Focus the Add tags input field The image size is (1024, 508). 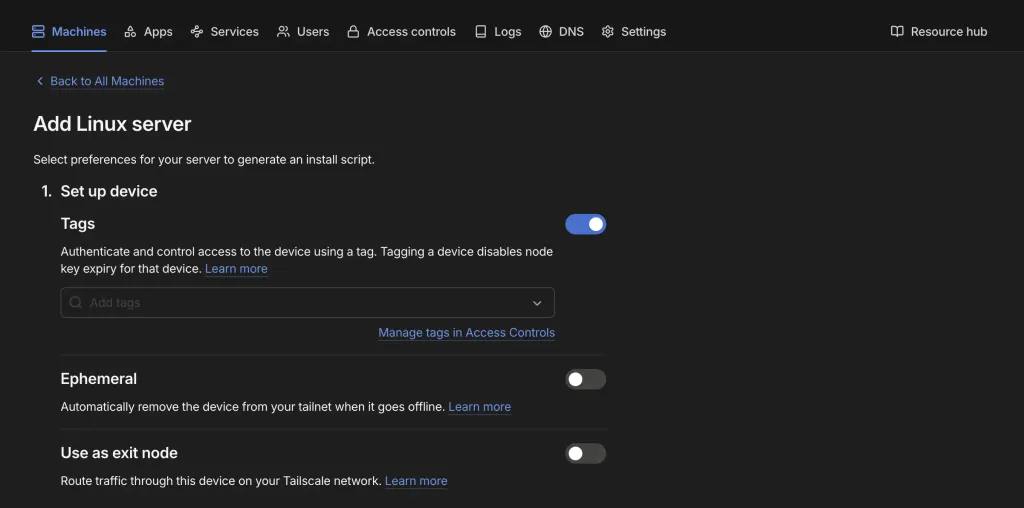tap(308, 302)
